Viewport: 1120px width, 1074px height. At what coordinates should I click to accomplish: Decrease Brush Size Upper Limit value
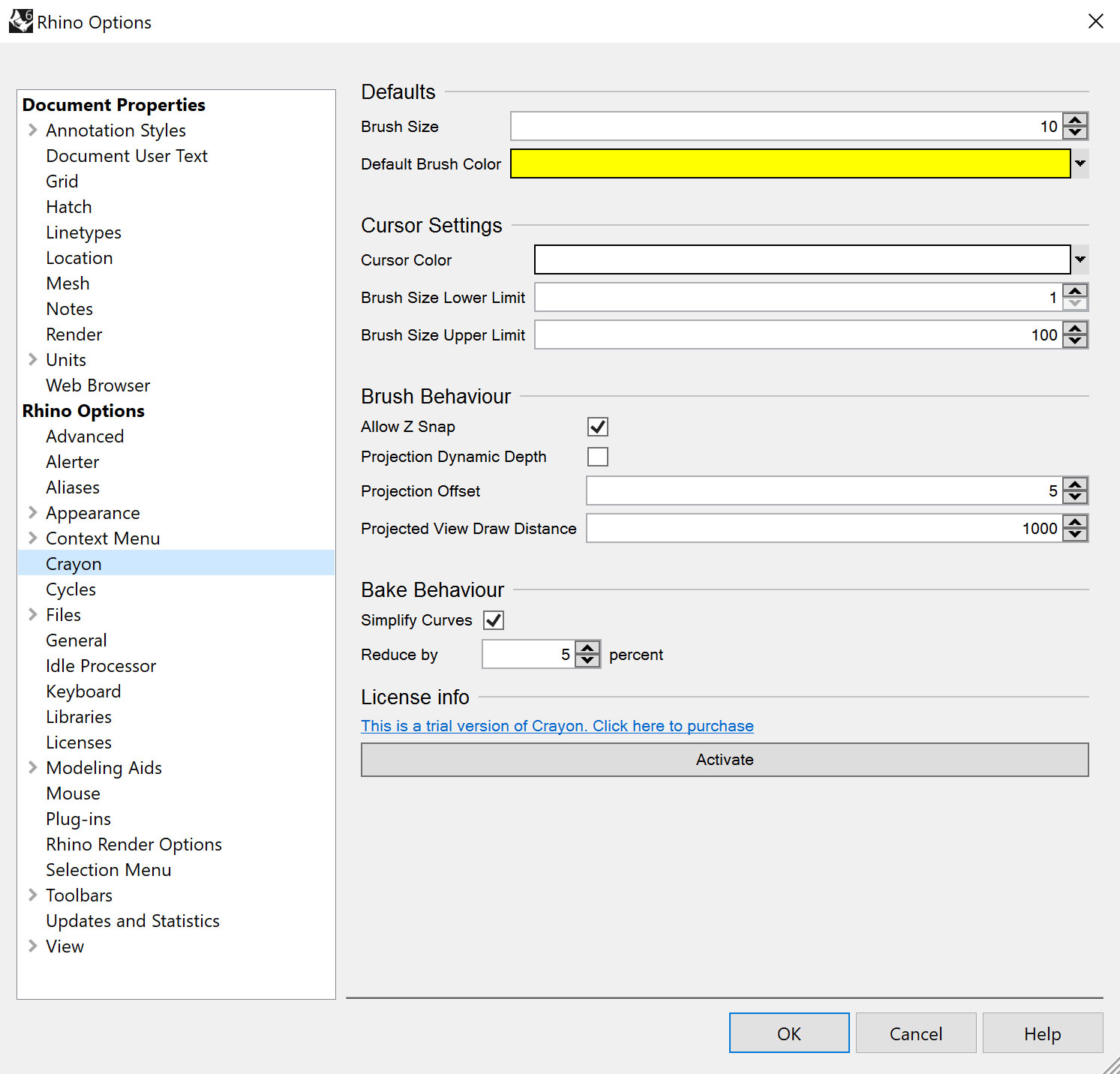coord(1075,341)
